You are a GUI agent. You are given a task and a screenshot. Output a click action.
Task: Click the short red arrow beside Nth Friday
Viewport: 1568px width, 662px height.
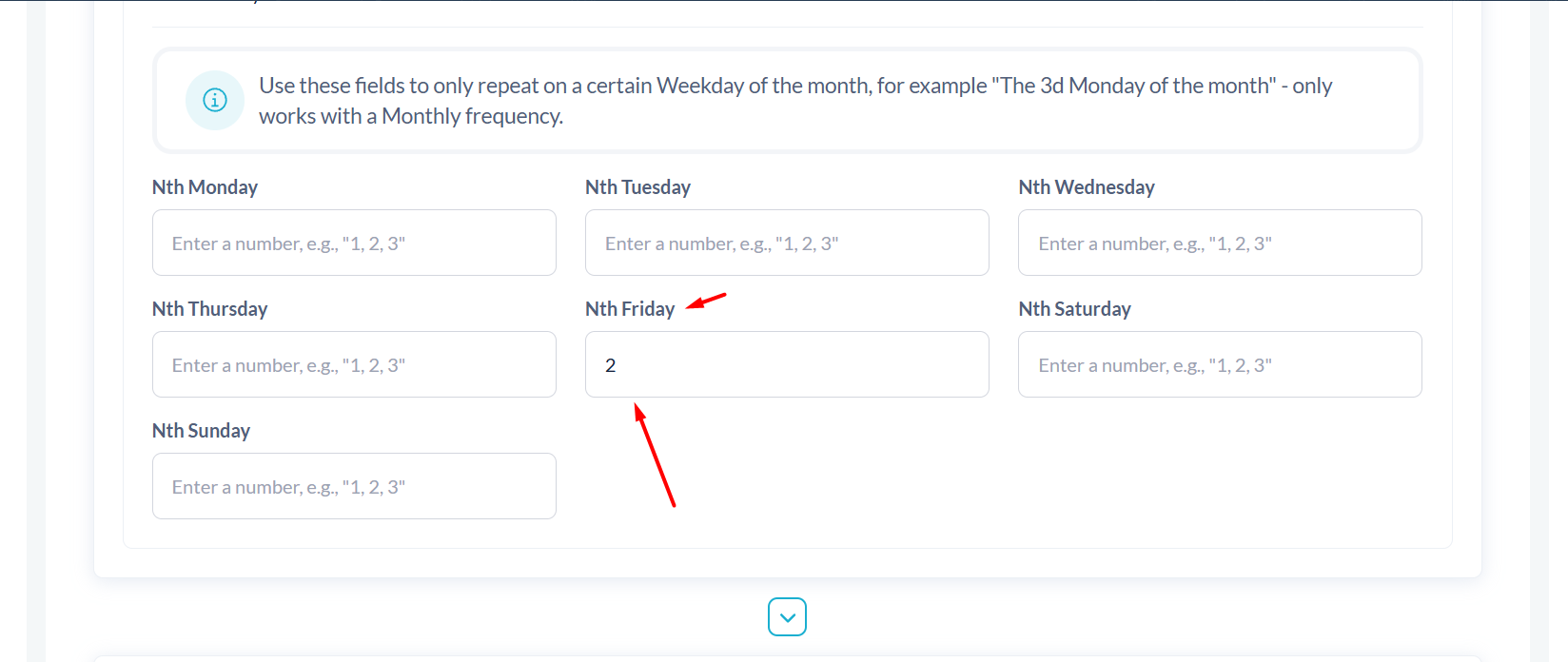click(x=706, y=301)
